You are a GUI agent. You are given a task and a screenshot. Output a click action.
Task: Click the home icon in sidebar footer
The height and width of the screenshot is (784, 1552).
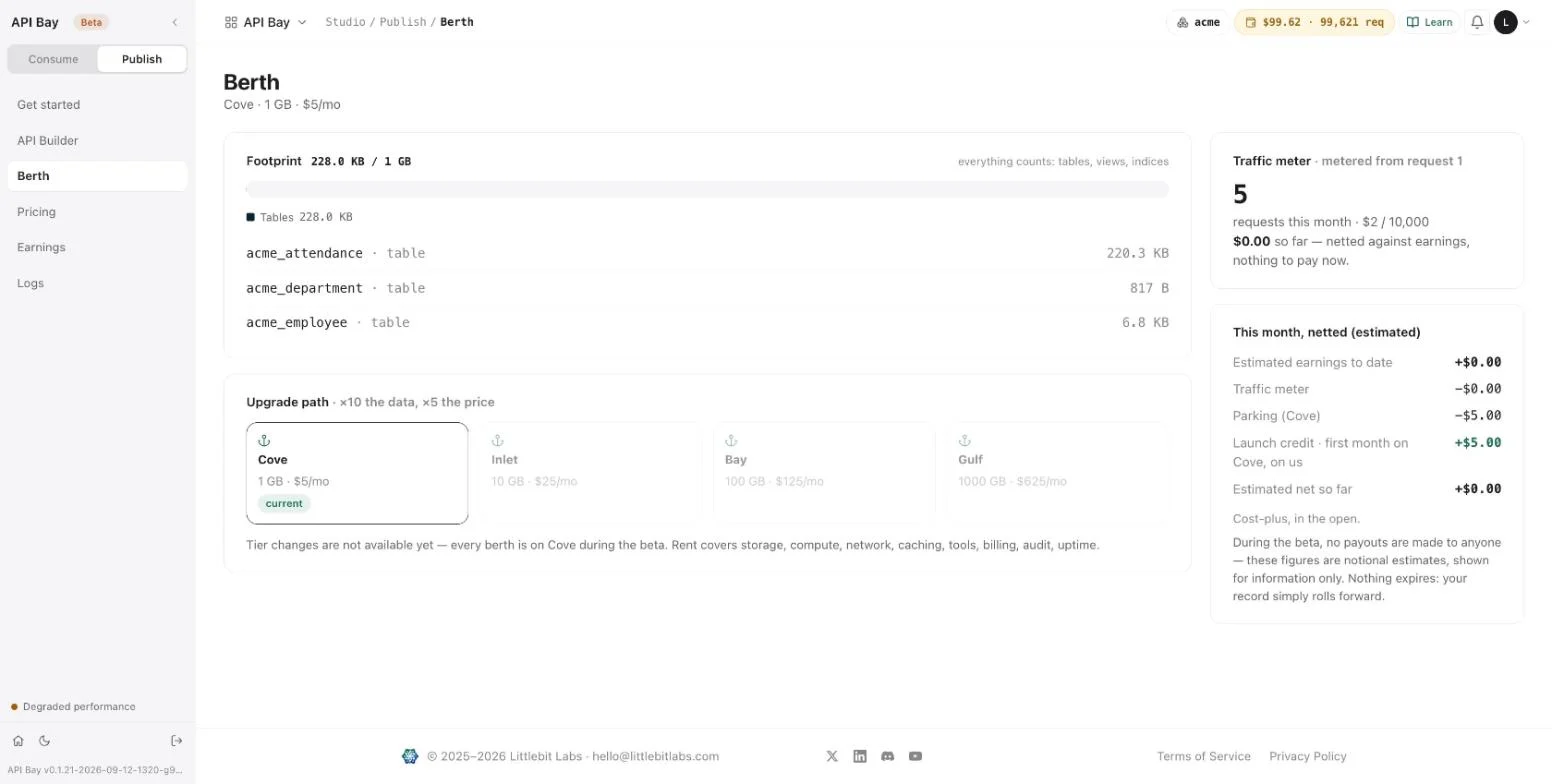(x=18, y=741)
